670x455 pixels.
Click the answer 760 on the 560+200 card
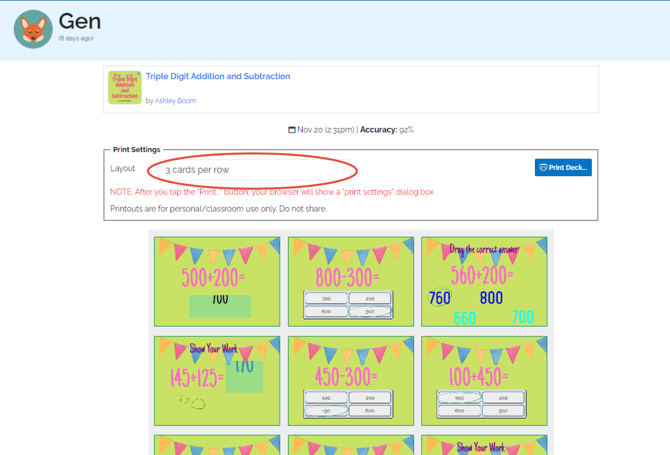click(439, 298)
